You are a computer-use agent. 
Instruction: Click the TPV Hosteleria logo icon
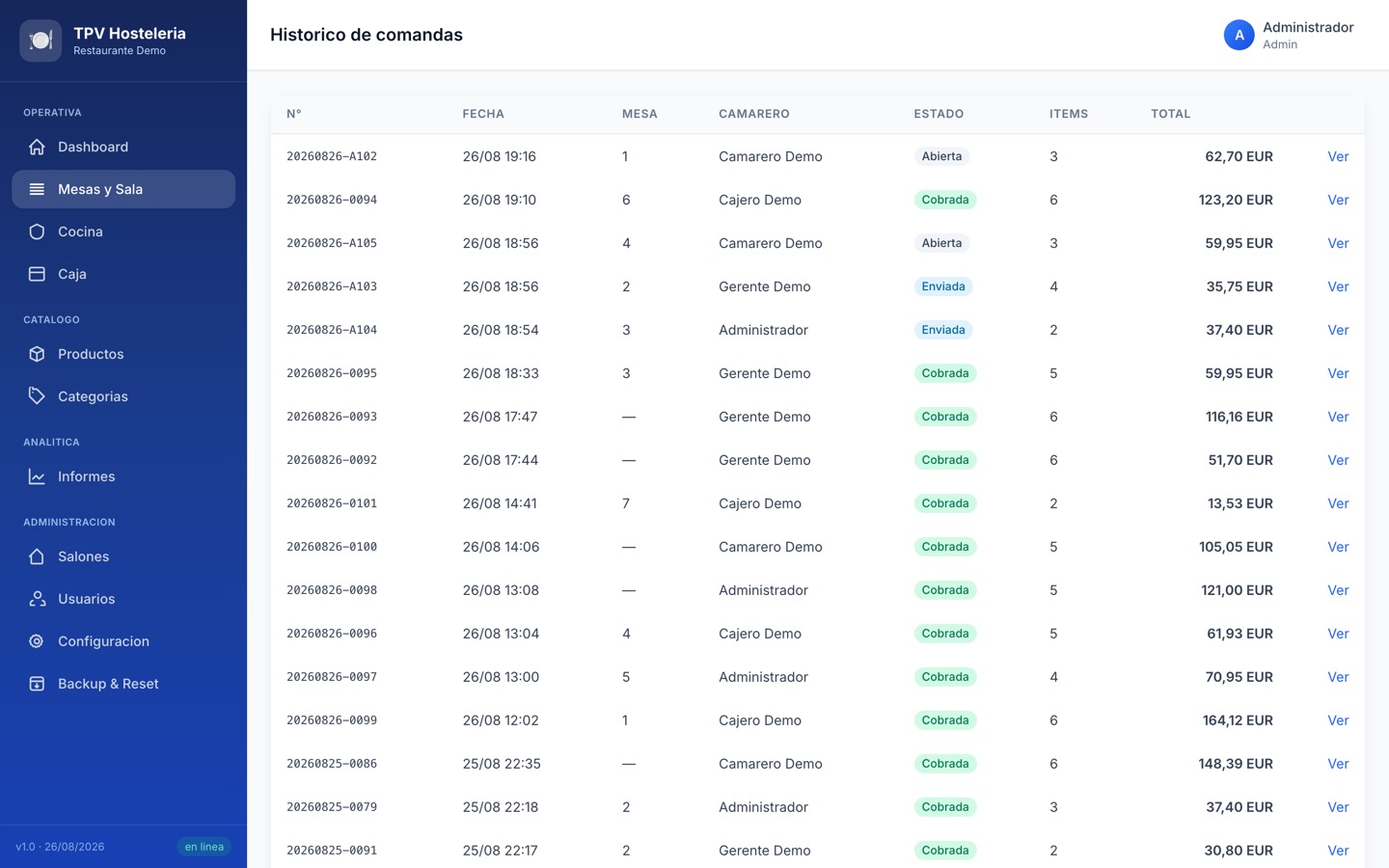[x=41, y=41]
